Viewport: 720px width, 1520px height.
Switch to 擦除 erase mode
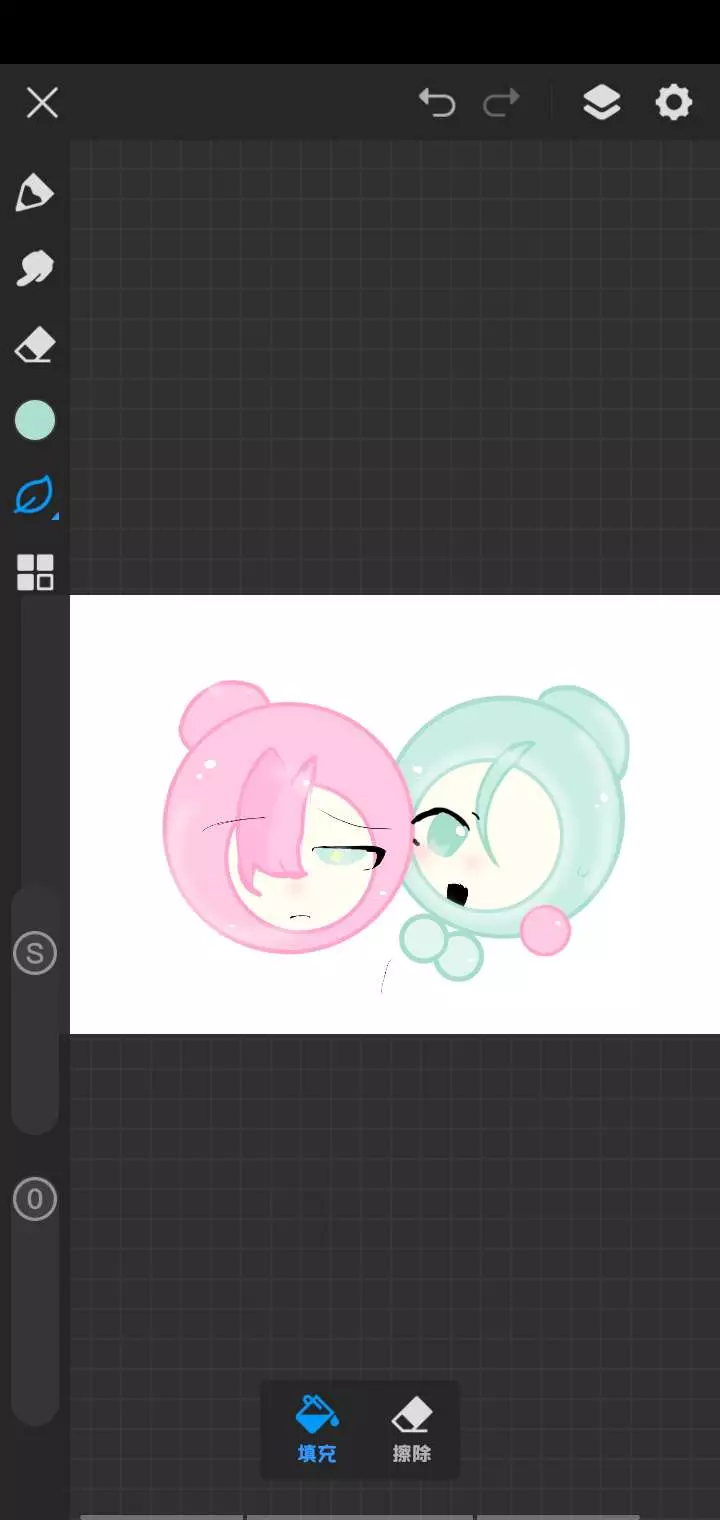point(411,1429)
